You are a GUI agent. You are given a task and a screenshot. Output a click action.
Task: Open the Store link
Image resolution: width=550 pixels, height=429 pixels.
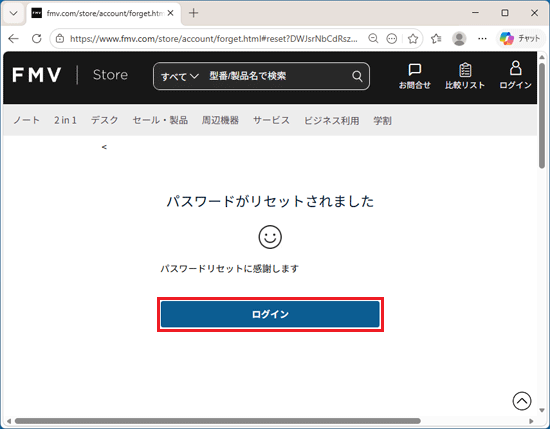click(110, 75)
